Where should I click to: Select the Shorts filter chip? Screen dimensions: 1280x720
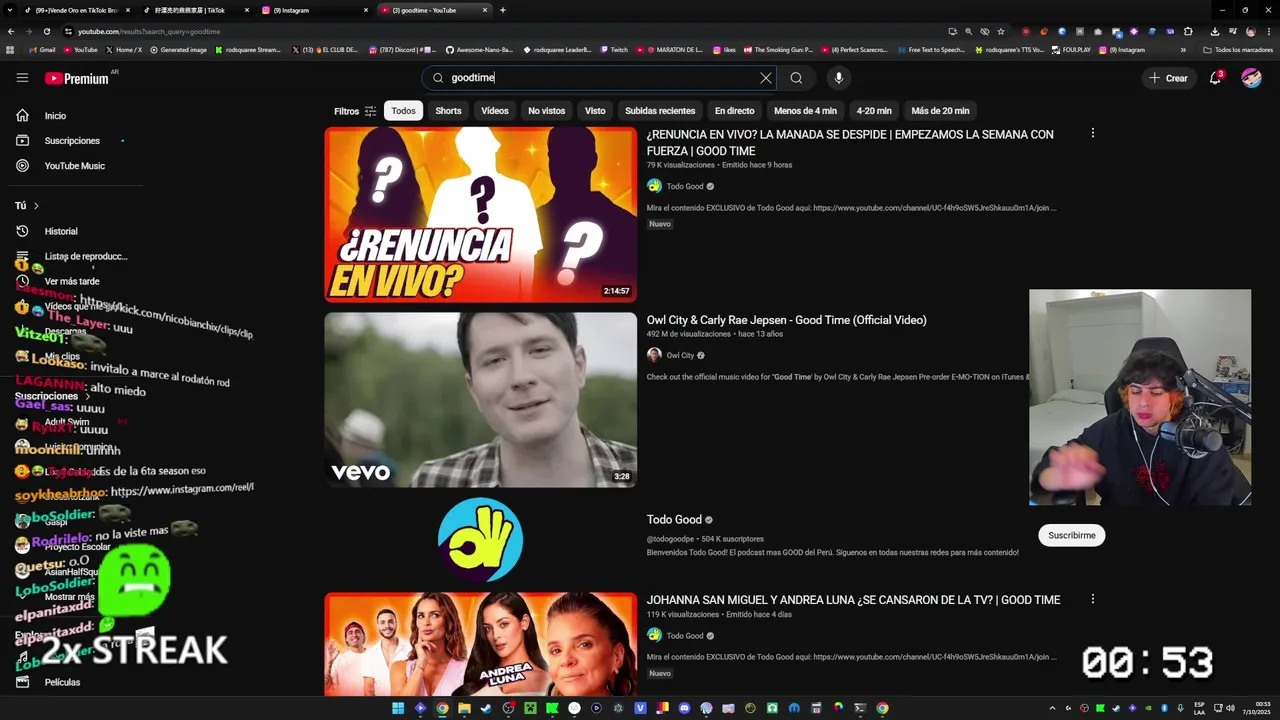pyautogui.click(x=448, y=111)
